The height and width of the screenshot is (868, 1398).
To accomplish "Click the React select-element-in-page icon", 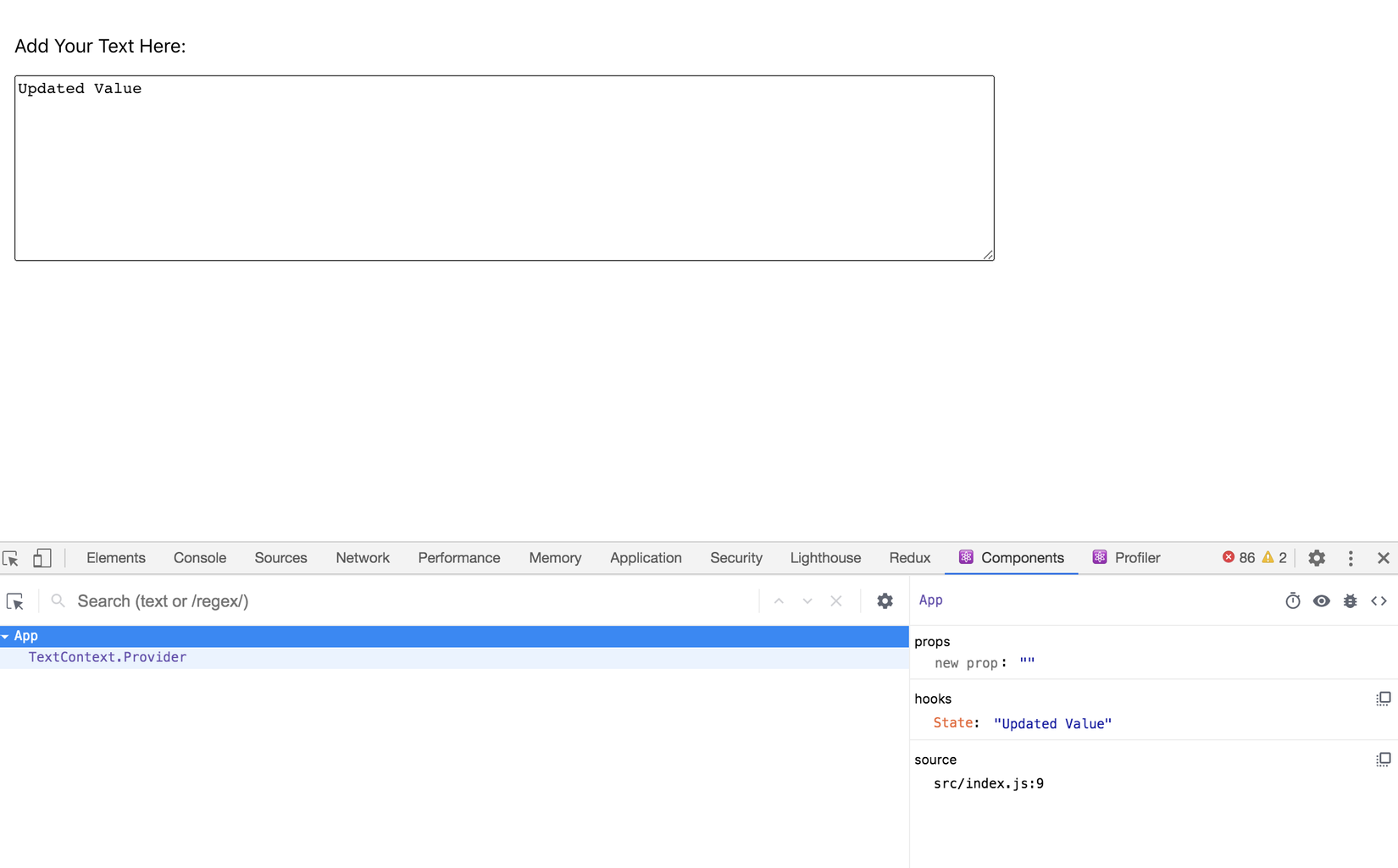I will coord(15,601).
